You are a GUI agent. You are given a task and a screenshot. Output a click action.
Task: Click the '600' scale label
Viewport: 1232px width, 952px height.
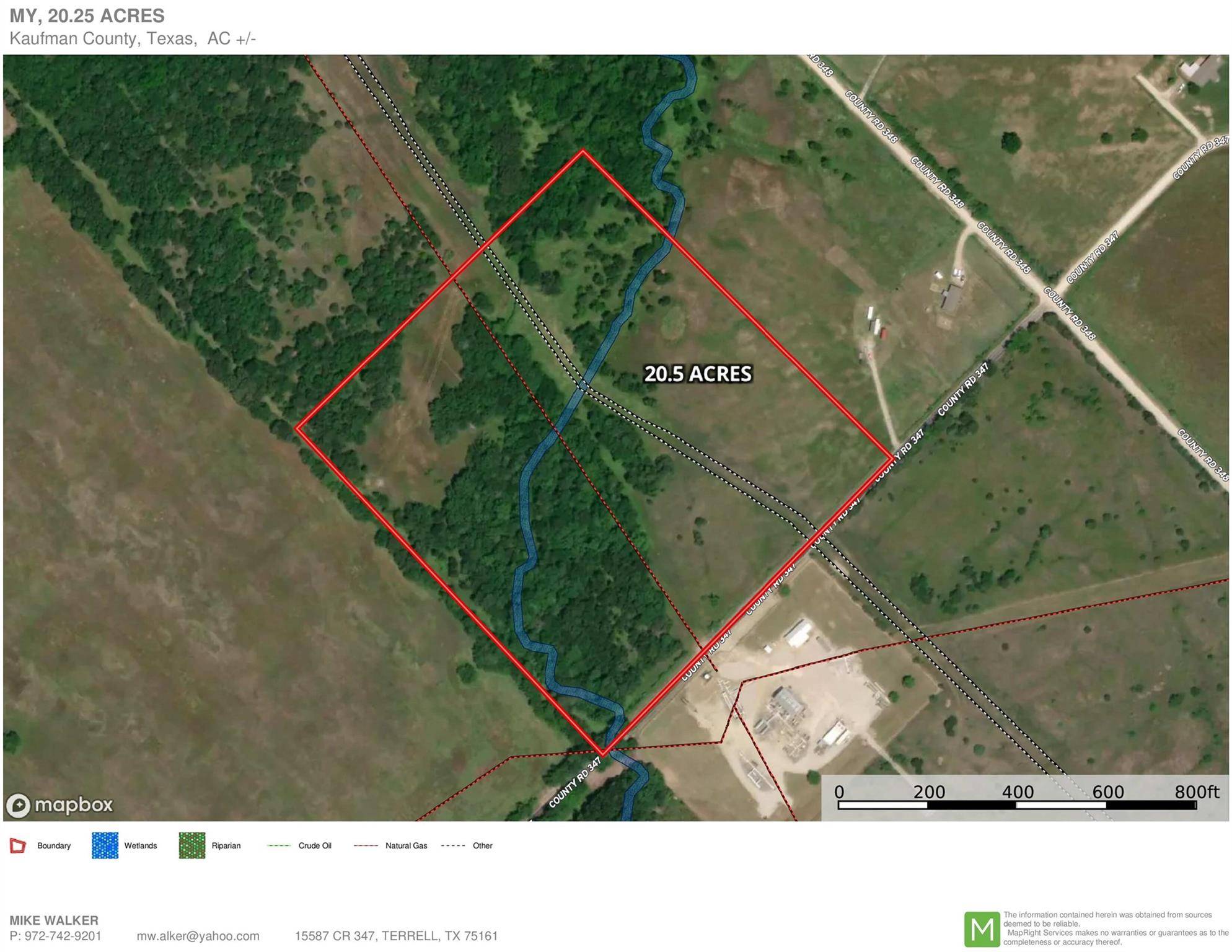(1108, 792)
